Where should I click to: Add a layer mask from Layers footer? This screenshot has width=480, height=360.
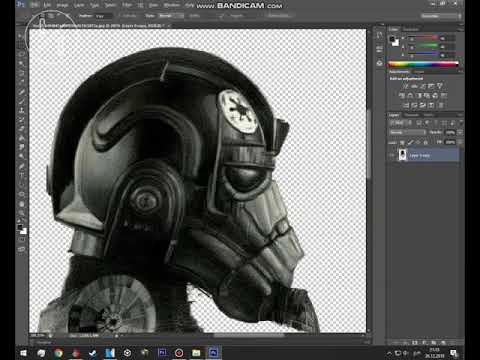coord(415,342)
